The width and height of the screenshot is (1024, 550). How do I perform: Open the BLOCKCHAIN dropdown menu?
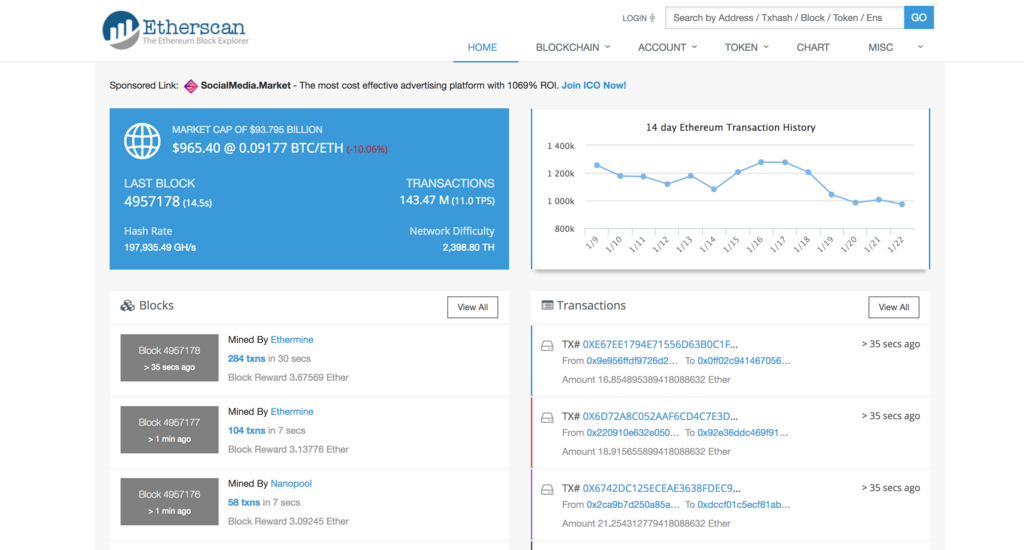(573, 47)
